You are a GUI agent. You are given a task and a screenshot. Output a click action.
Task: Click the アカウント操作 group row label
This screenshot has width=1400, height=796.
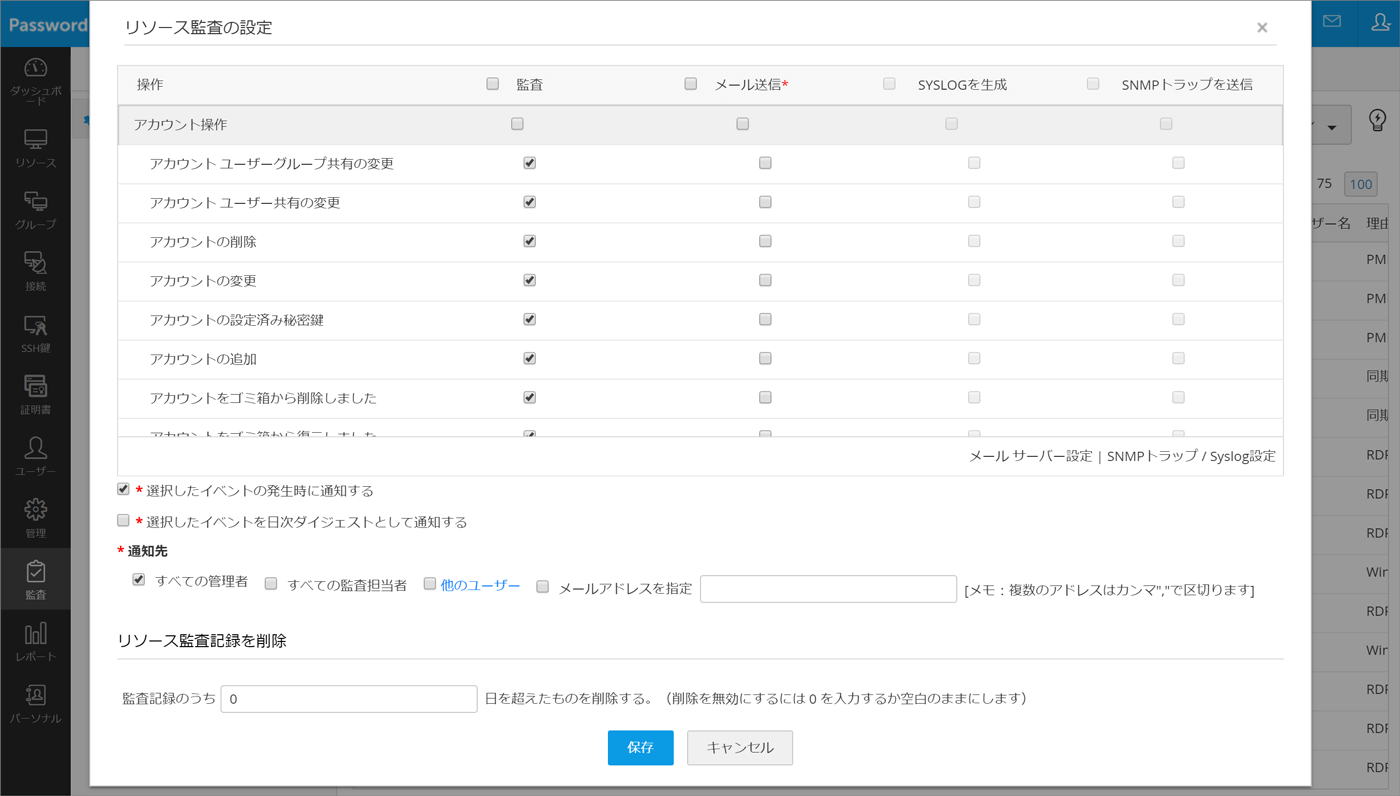pyautogui.click(x=180, y=125)
